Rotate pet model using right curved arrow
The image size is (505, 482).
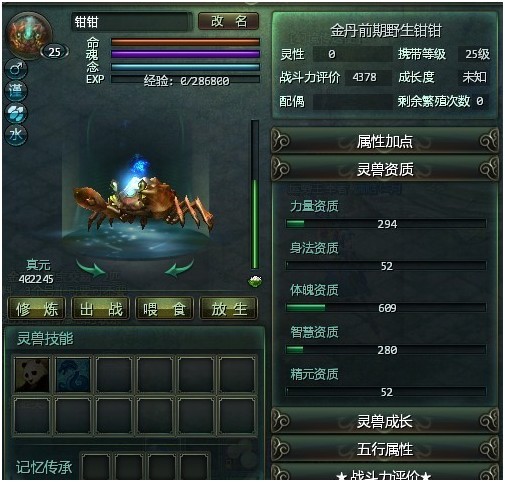click(x=179, y=268)
